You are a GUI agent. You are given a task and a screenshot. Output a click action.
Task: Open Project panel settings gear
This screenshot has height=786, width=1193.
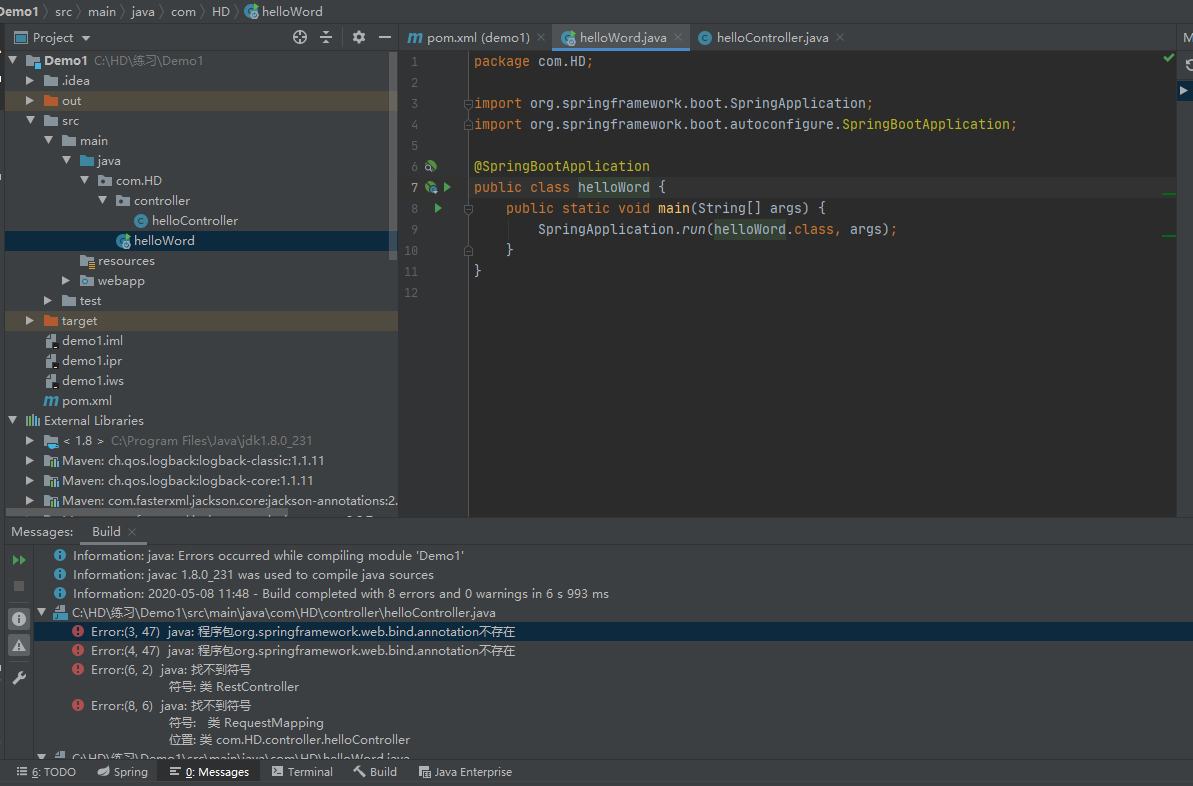359,37
